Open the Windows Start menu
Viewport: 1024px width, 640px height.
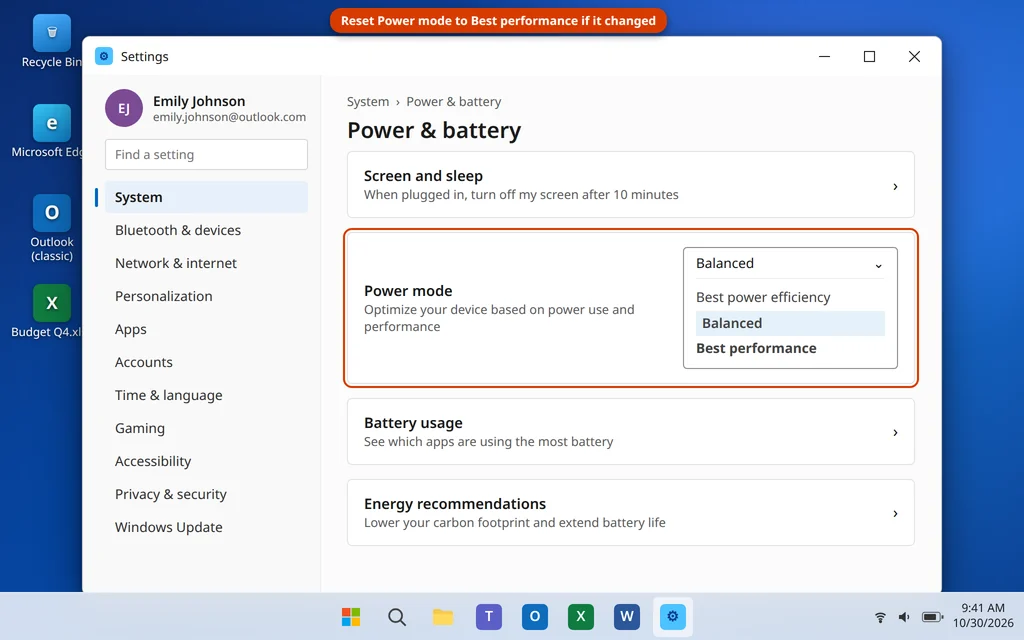351,616
